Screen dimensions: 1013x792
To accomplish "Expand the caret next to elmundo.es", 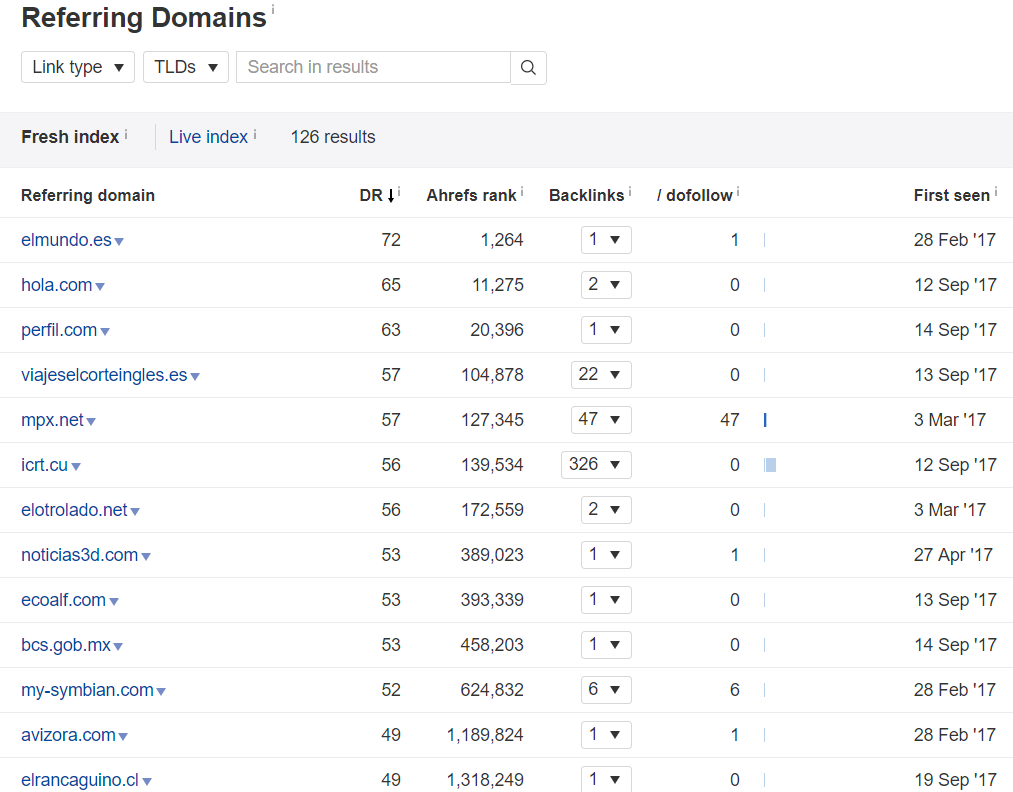I will pos(119,242).
